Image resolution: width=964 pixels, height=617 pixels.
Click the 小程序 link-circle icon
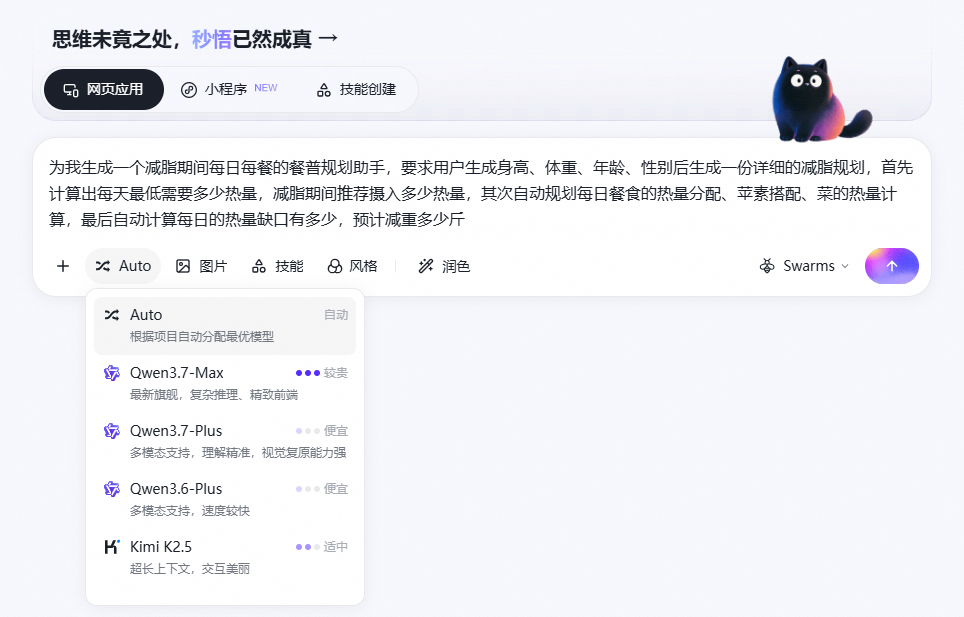pos(189,90)
